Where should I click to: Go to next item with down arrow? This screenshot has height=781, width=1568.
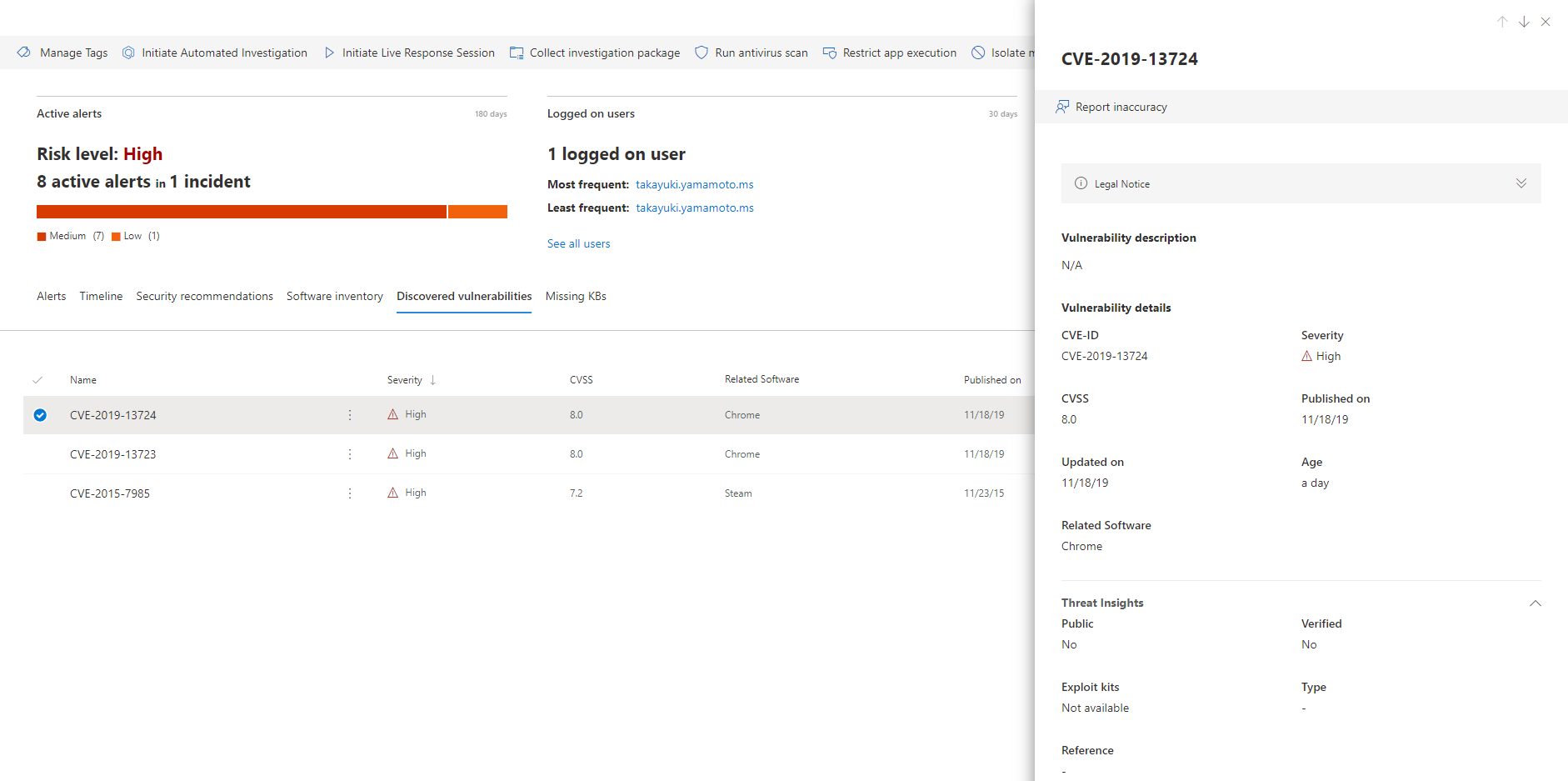[1524, 22]
